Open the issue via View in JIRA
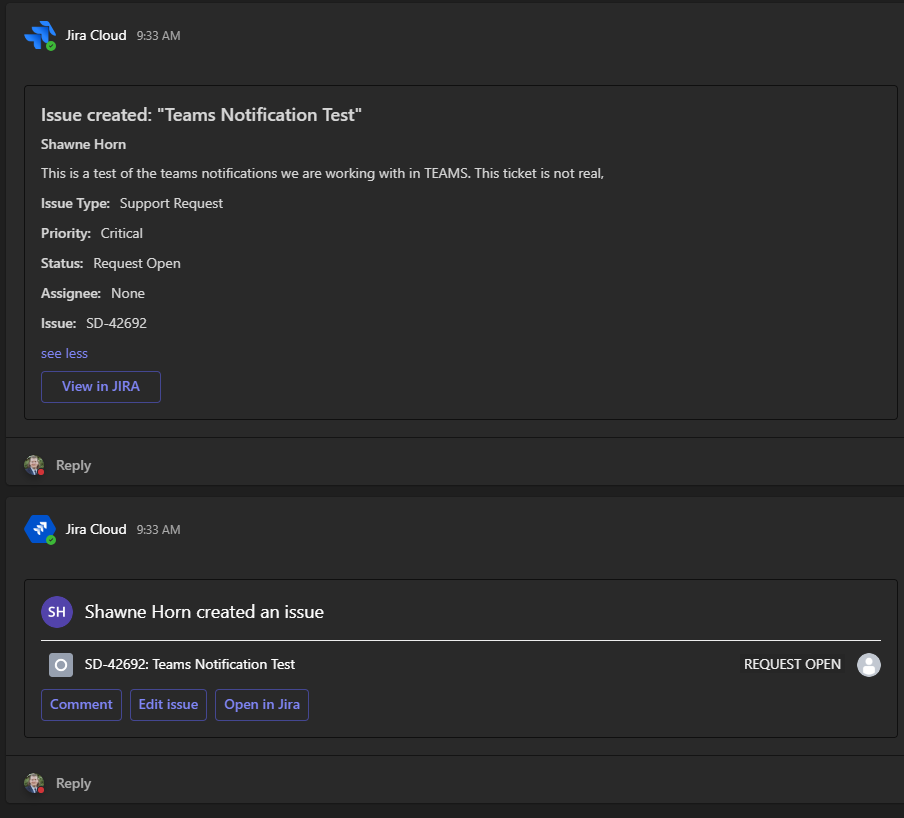The height and width of the screenshot is (818, 904). (101, 387)
